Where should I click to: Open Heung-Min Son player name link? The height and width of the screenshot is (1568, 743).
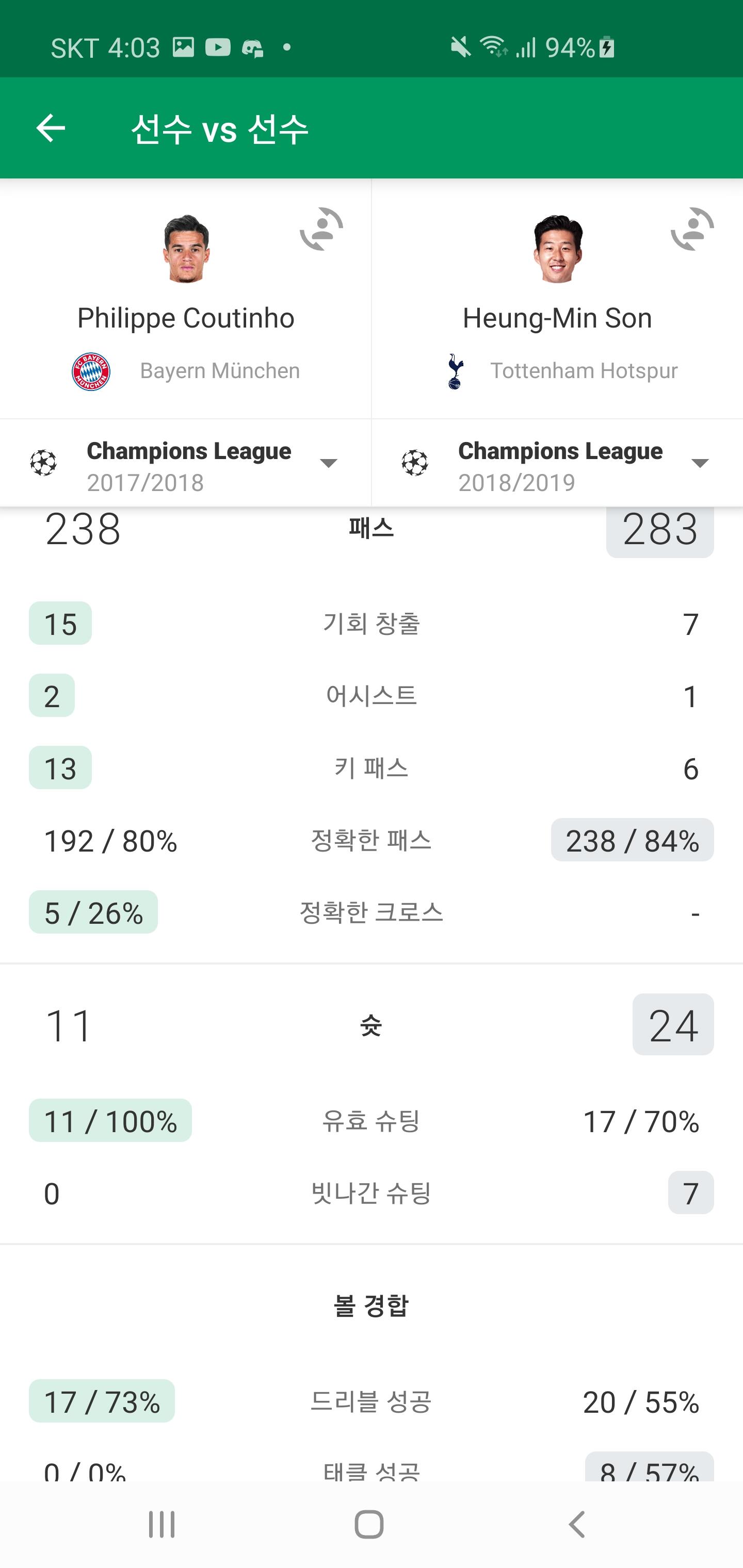coord(557,318)
